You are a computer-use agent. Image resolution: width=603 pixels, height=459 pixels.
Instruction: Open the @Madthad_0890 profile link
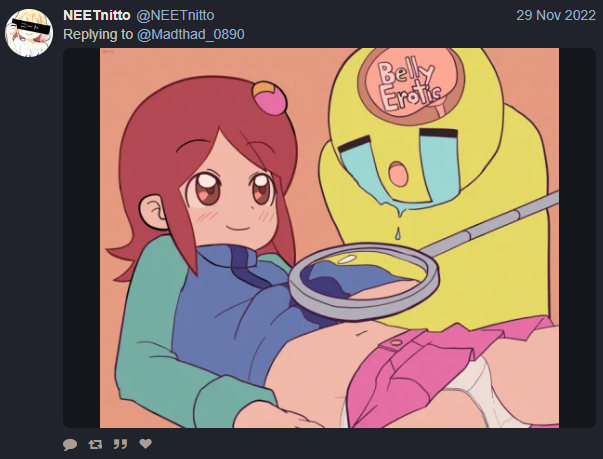pos(191,35)
